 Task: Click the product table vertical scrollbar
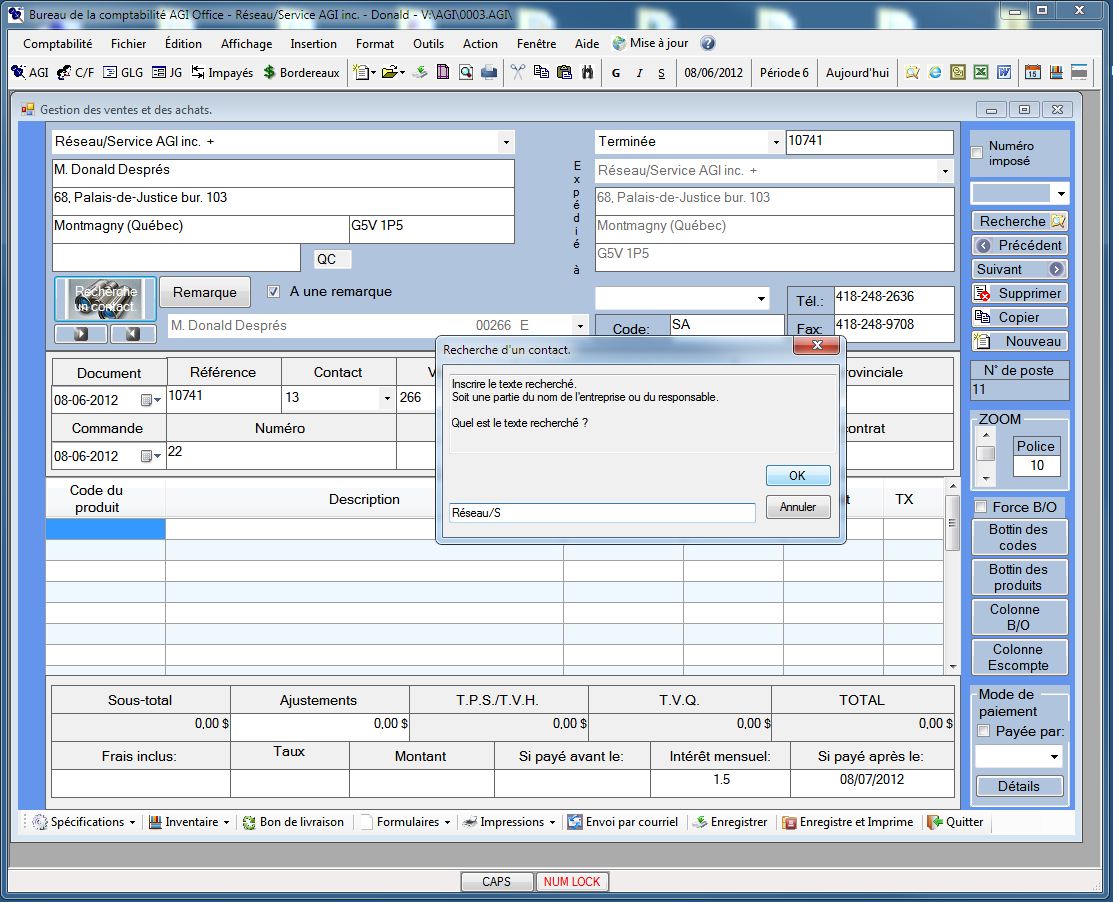952,576
